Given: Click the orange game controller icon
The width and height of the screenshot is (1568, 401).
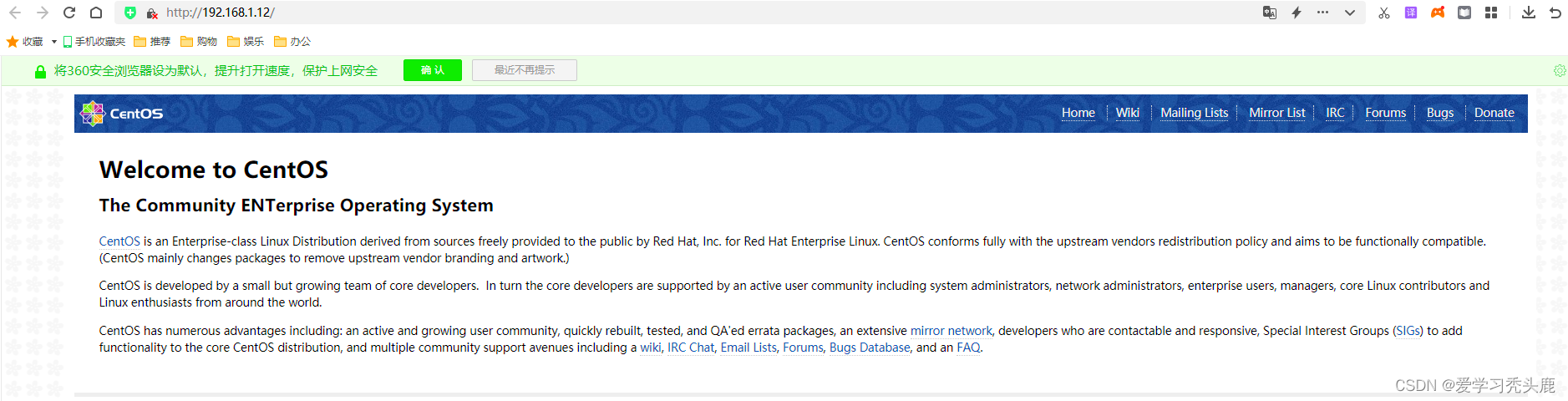Looking at the screenshot, I should [x=1438, y=13].
